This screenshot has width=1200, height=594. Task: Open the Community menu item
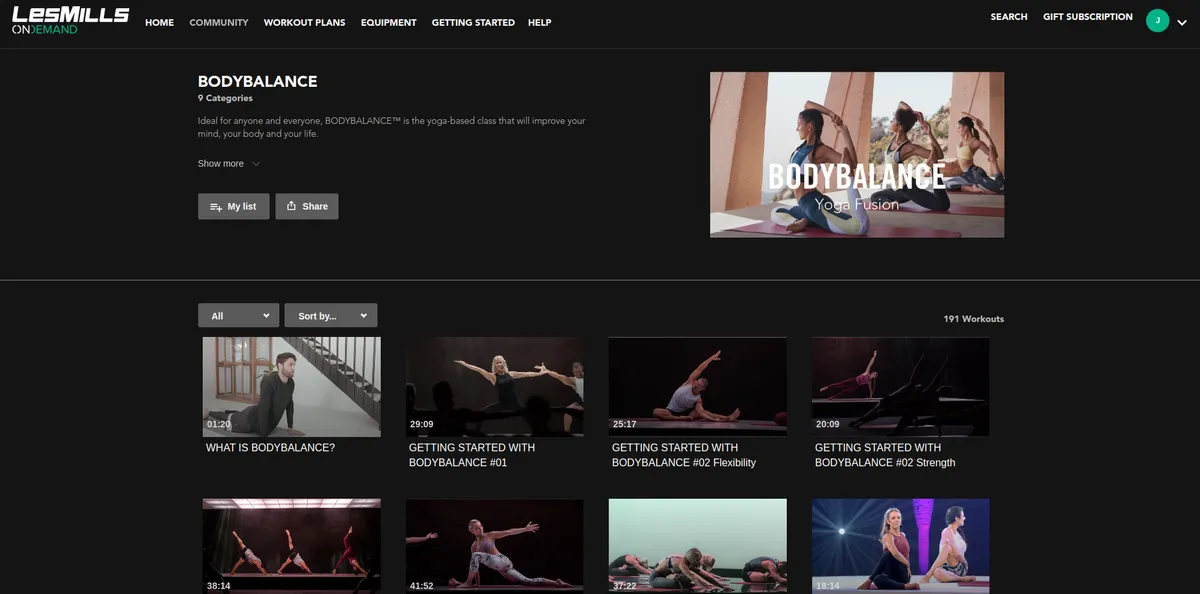pos(219,22)
